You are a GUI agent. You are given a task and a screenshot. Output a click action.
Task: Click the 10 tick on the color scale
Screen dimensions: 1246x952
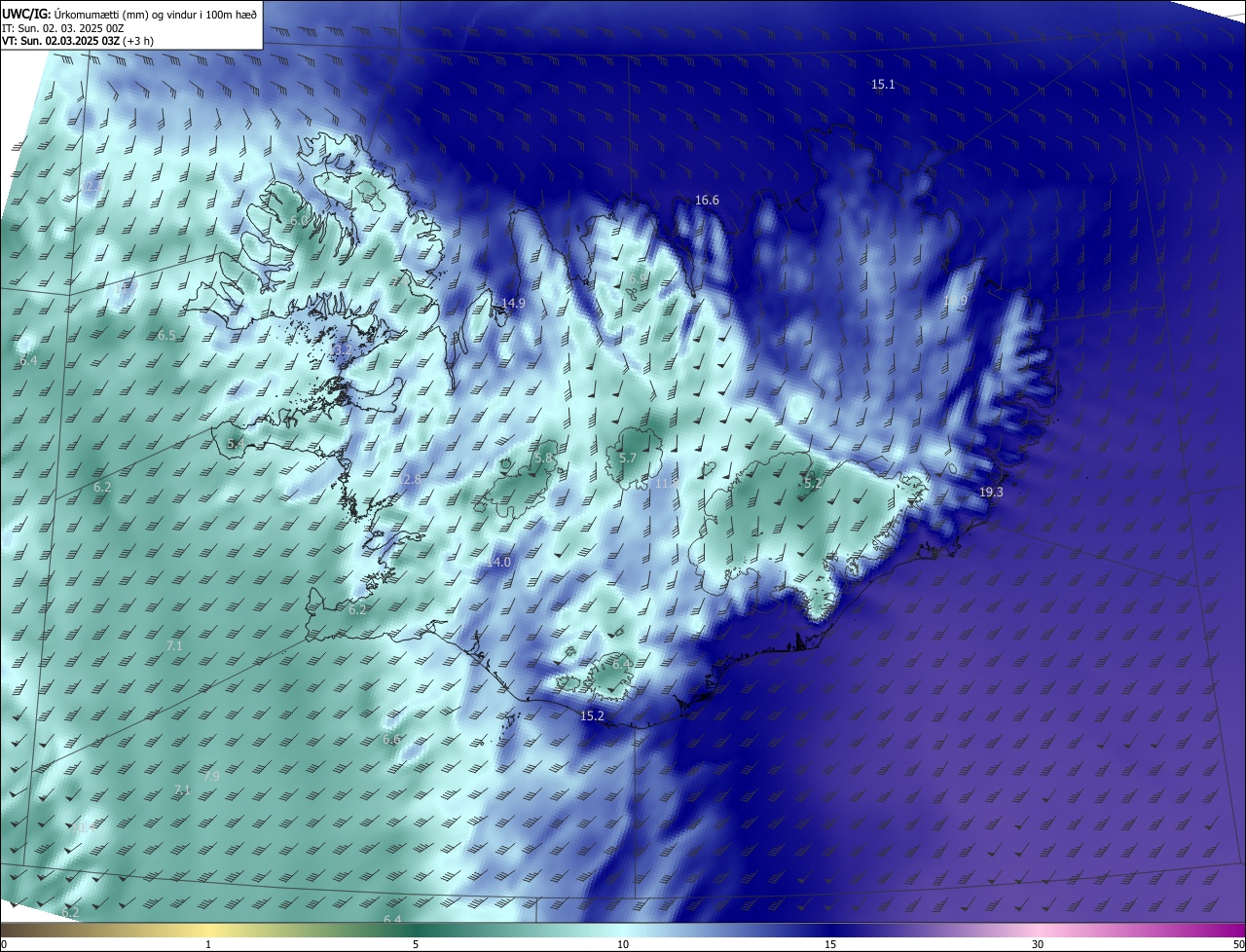623,944
